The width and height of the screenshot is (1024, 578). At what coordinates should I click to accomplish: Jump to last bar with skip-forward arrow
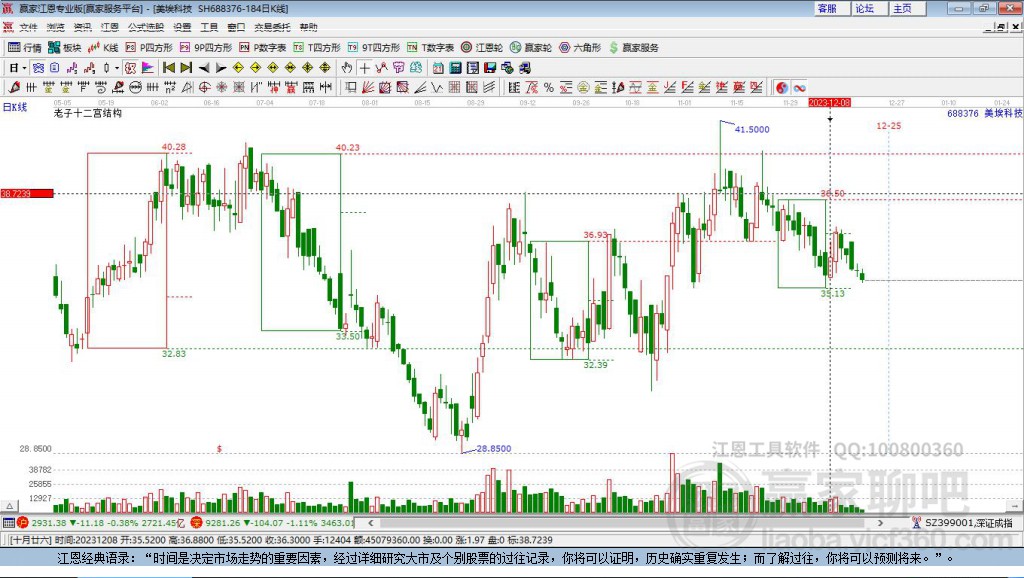tap(186, 68)
